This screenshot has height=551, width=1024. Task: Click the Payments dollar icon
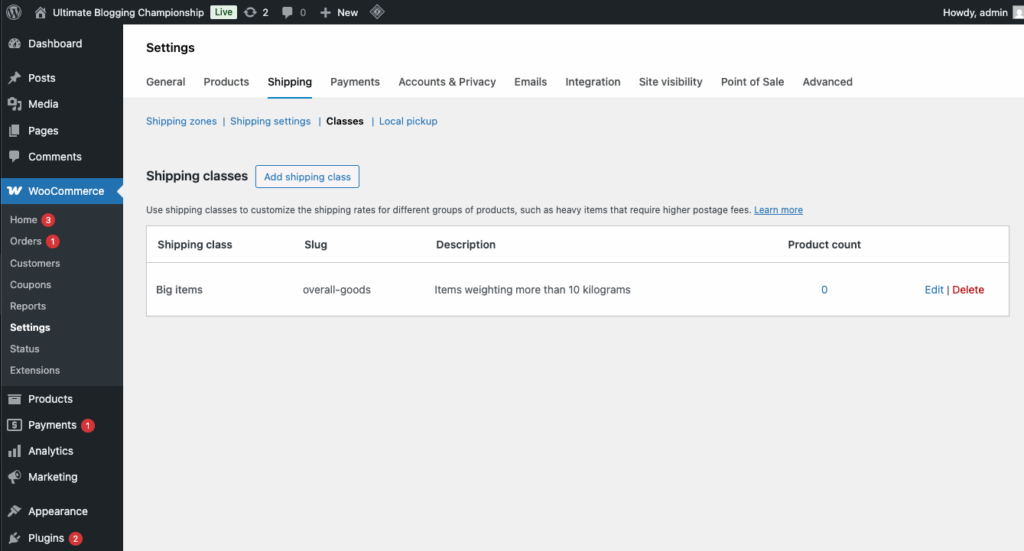(x=14, y=425)
